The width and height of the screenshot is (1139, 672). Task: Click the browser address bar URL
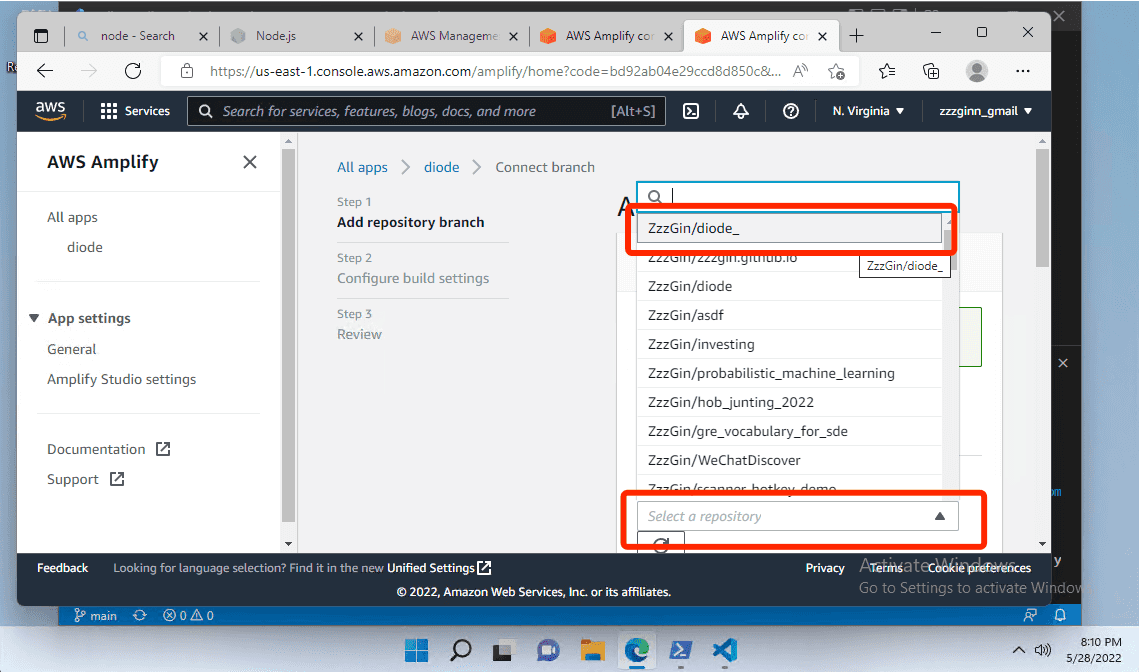(495, 71)
